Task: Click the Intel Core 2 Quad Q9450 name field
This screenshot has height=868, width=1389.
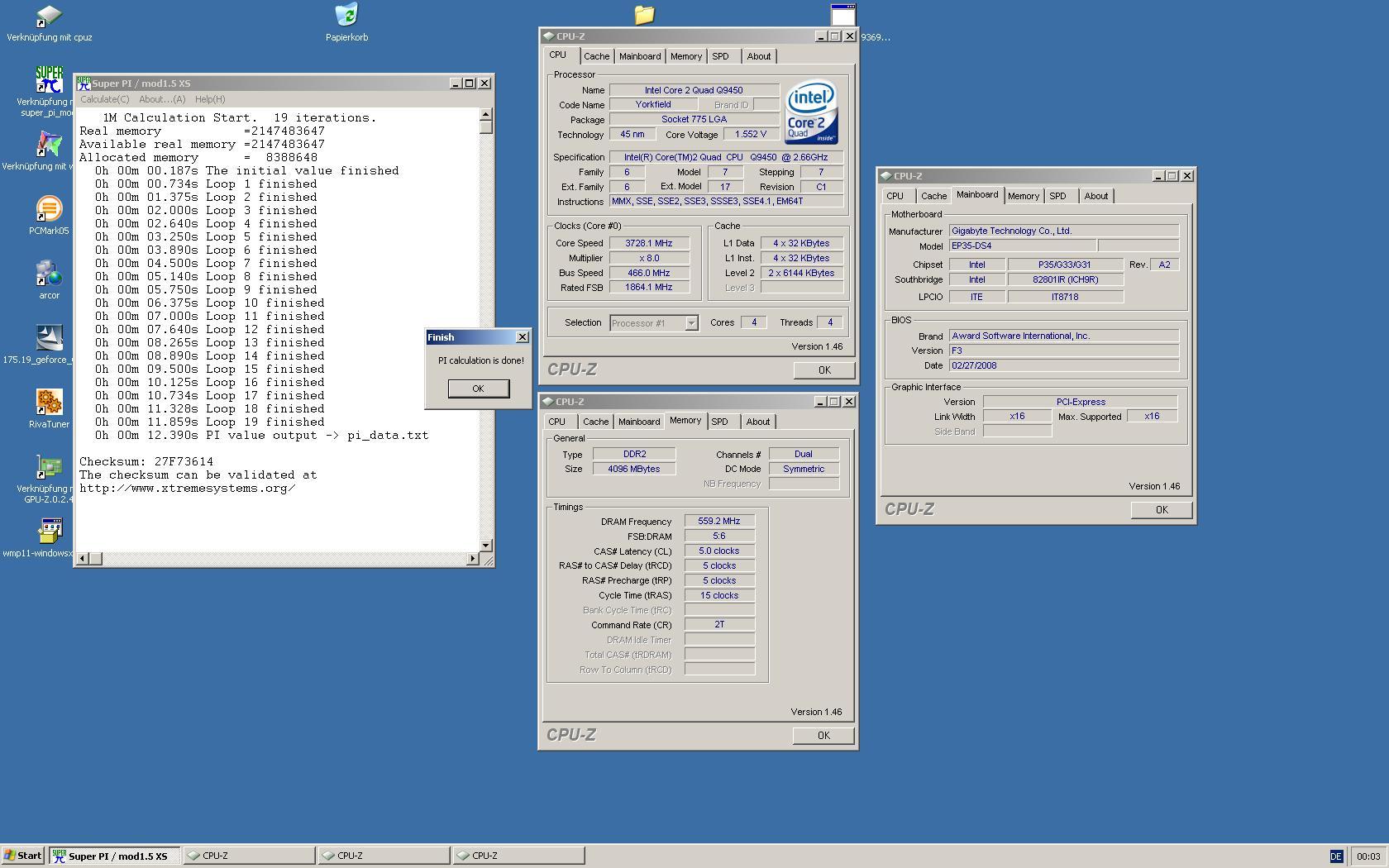Action: pyautogui.click(x=694, y=90)
